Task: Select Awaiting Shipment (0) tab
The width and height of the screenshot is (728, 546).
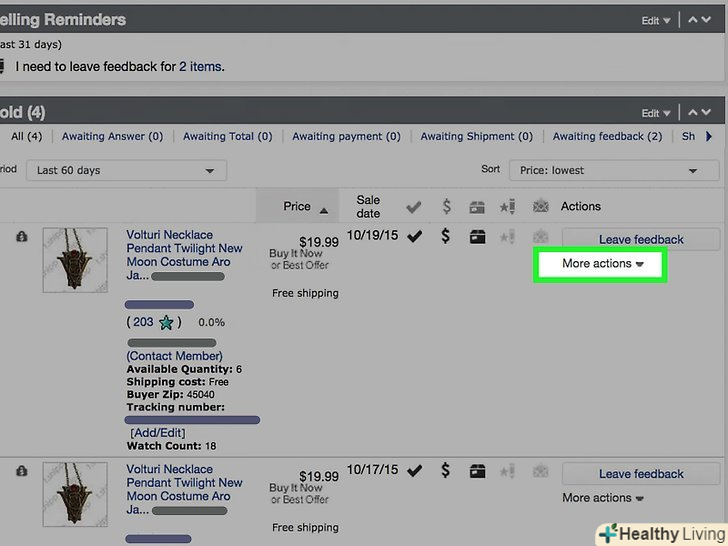Action: (476, 136)
